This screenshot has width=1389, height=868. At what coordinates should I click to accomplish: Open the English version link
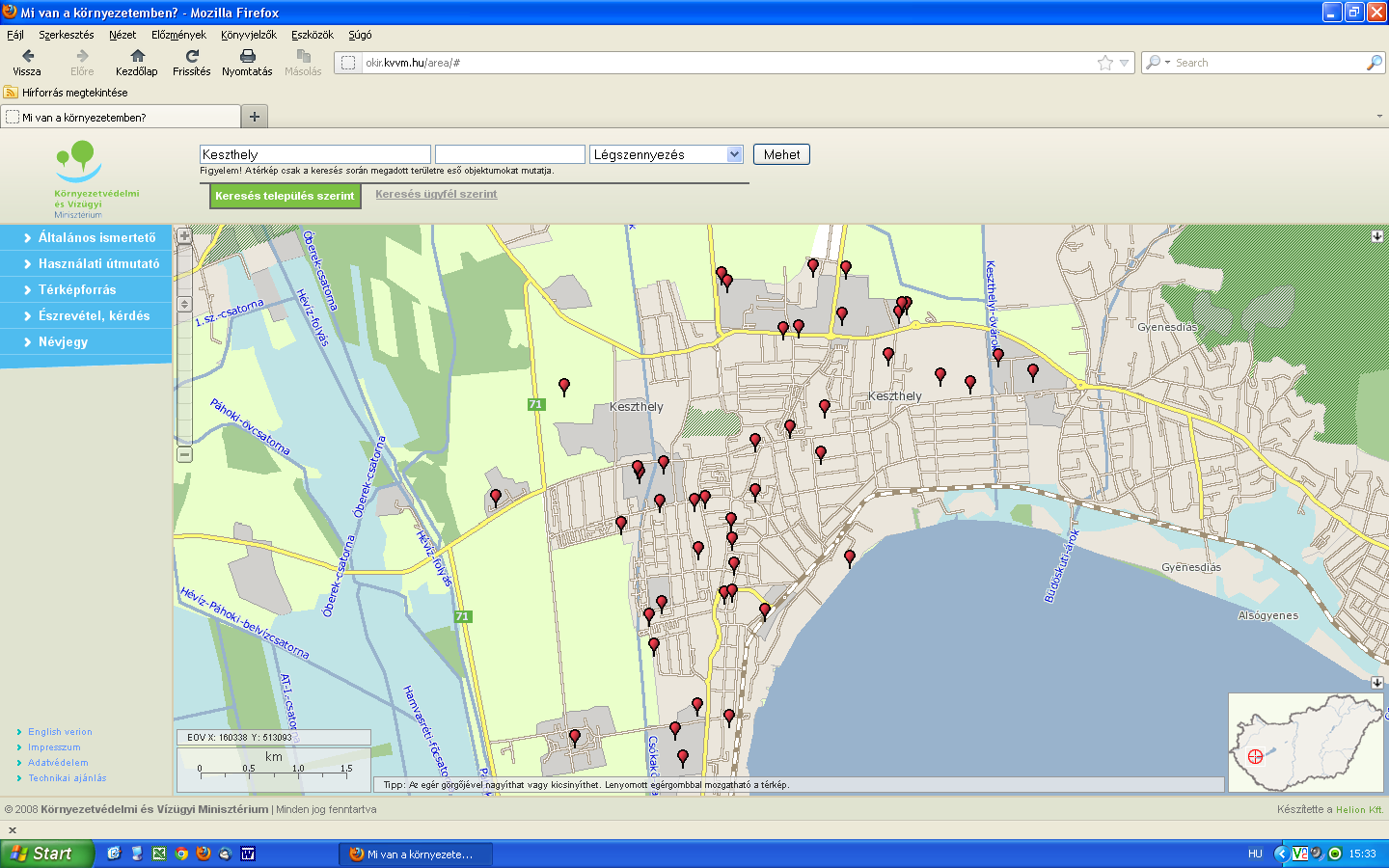[60, 732]
